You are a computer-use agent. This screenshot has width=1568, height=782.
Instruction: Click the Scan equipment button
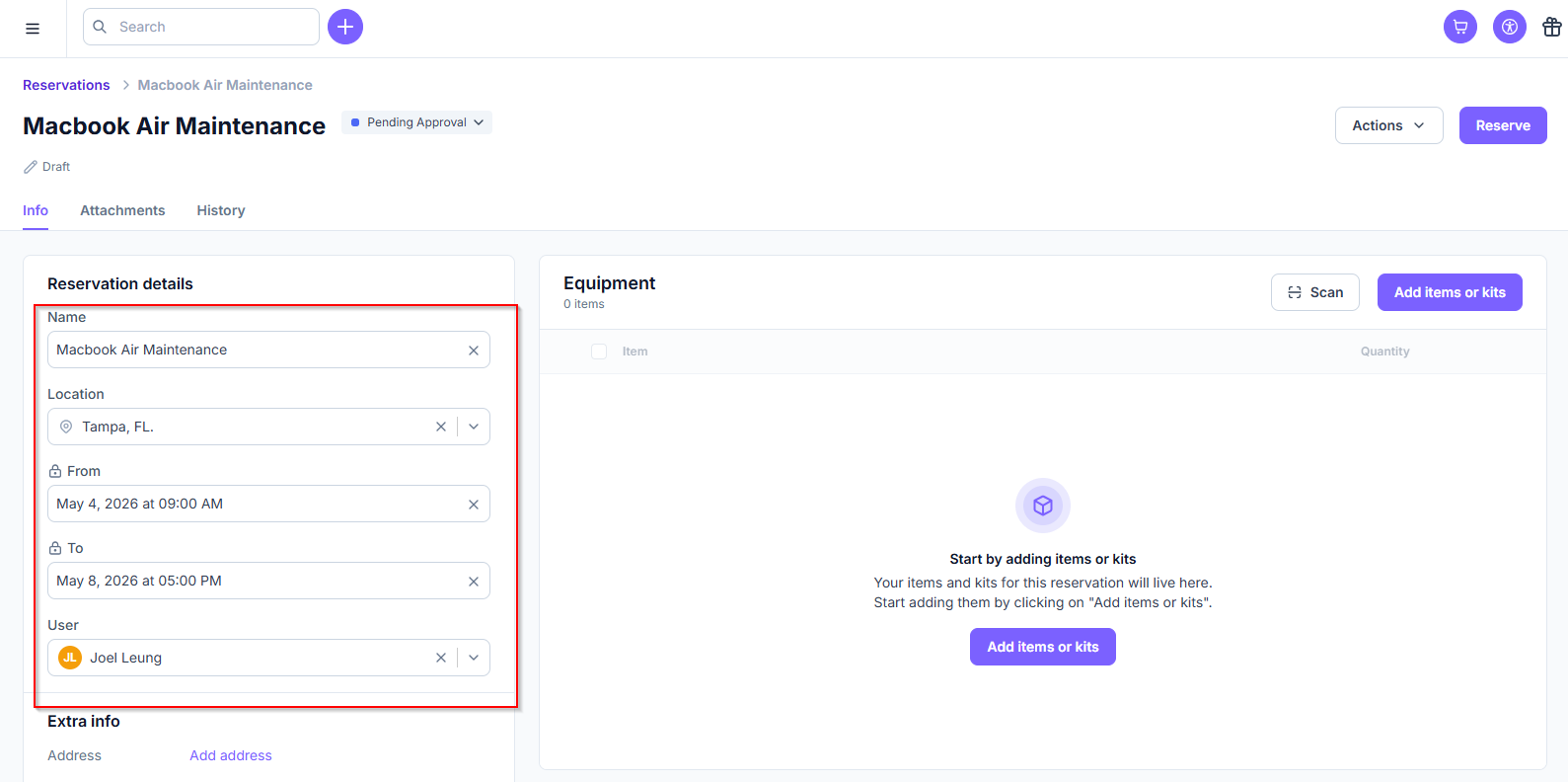click(x=1314, y=292)
